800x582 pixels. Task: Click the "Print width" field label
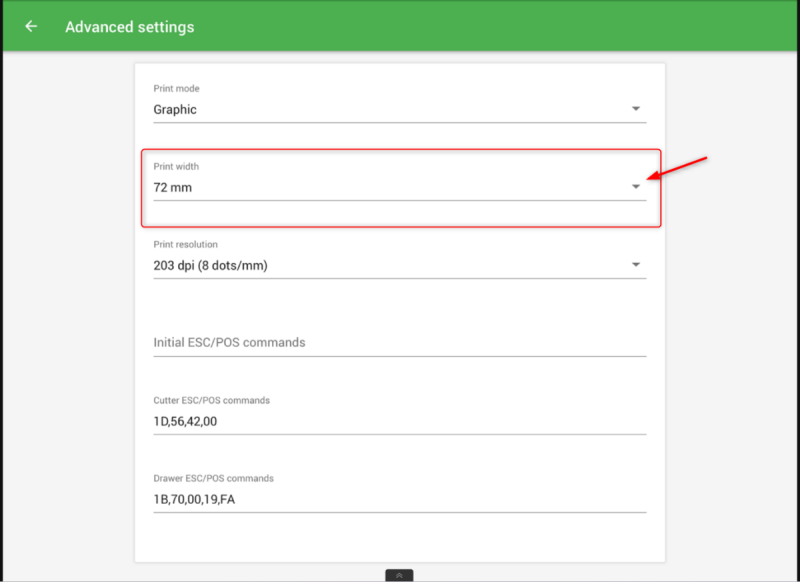[176, 166]
